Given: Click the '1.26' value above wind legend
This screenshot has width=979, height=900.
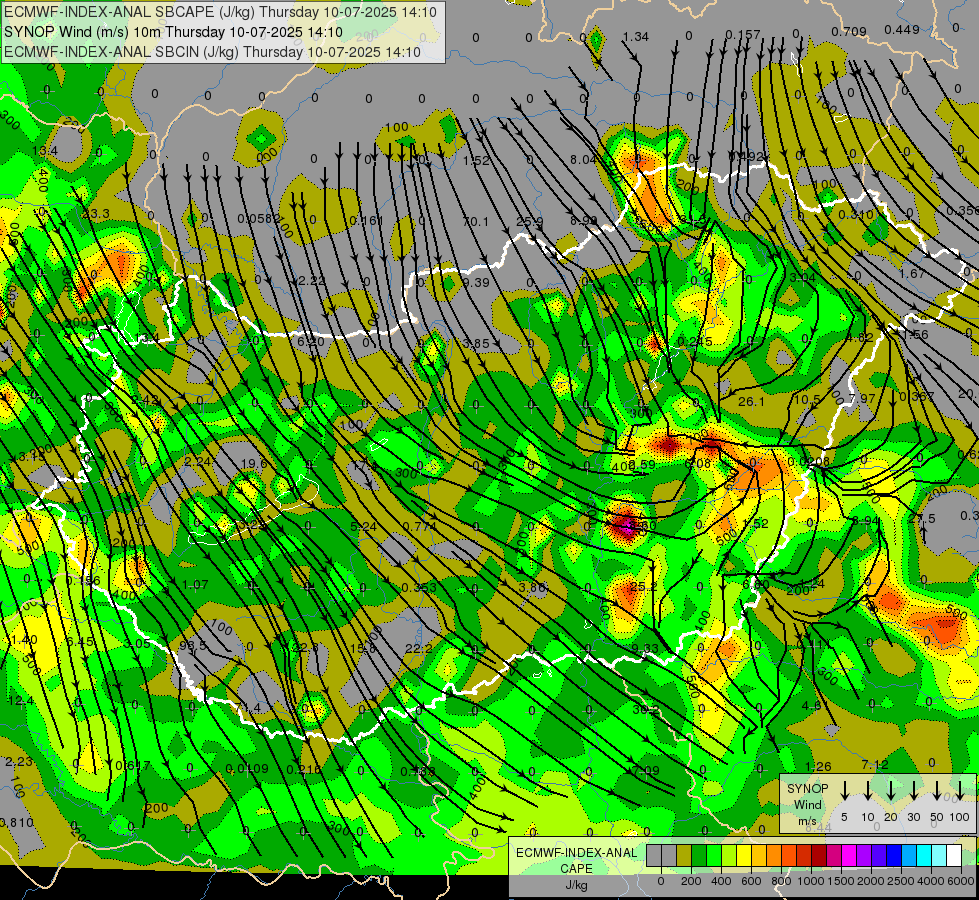Looking at the screenshot, I should tap(818, 767).
